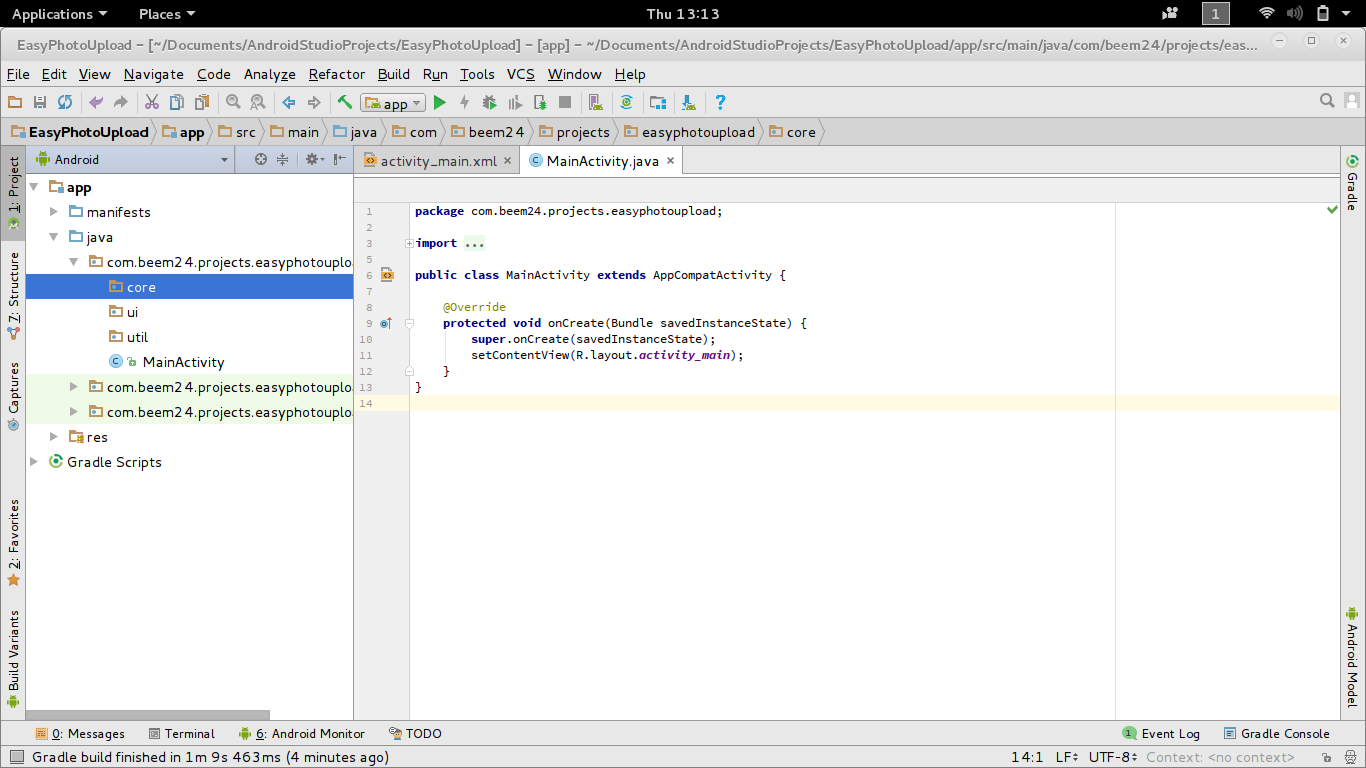Click the Make Project hammer icon

point(345,103)
